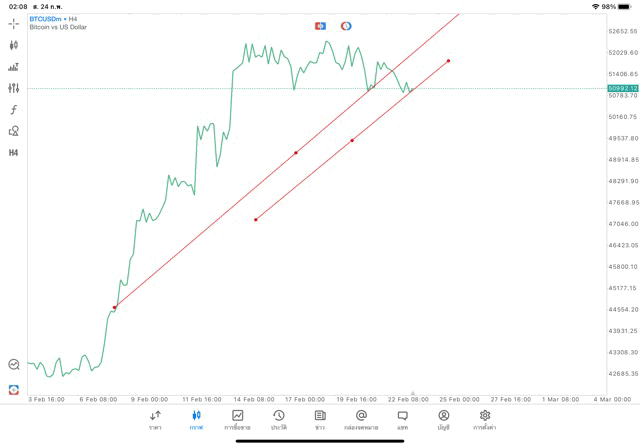Select the current price label 50992.12
Viewport: 640px width, 447px height.
(x=622, y=88)
